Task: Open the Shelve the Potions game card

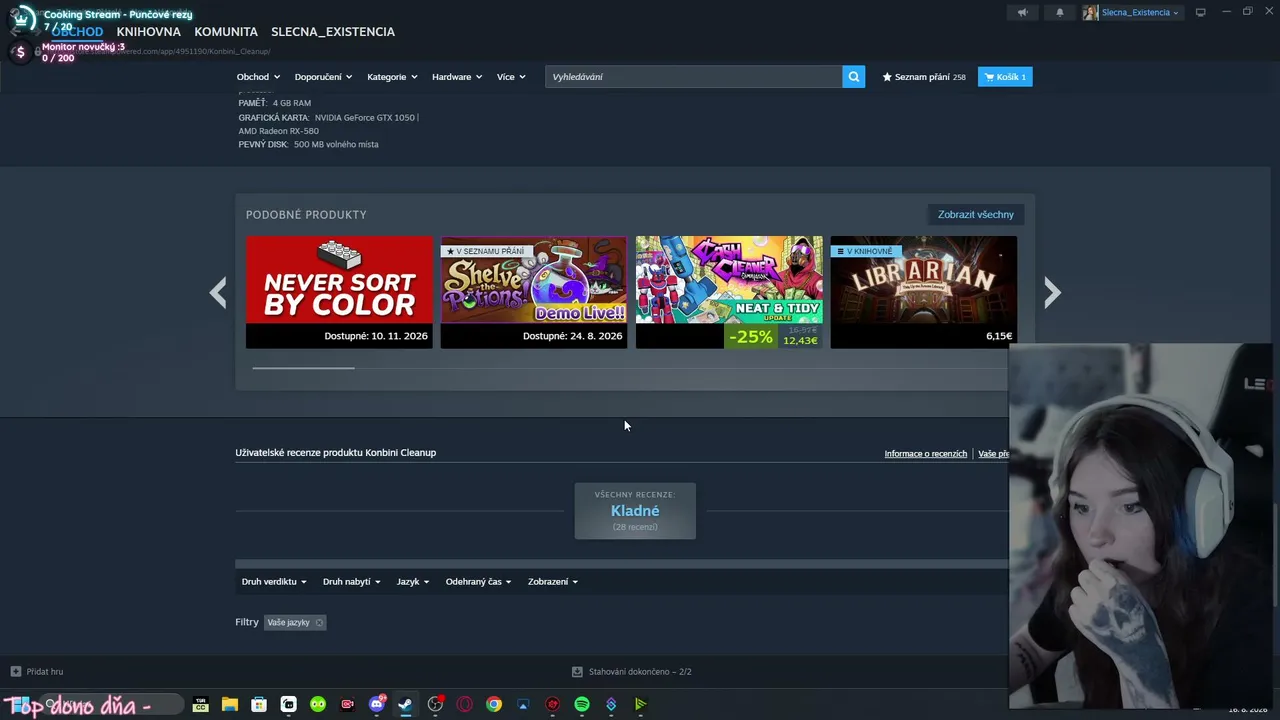Action: pyautogui.click(x=534, y=292)
